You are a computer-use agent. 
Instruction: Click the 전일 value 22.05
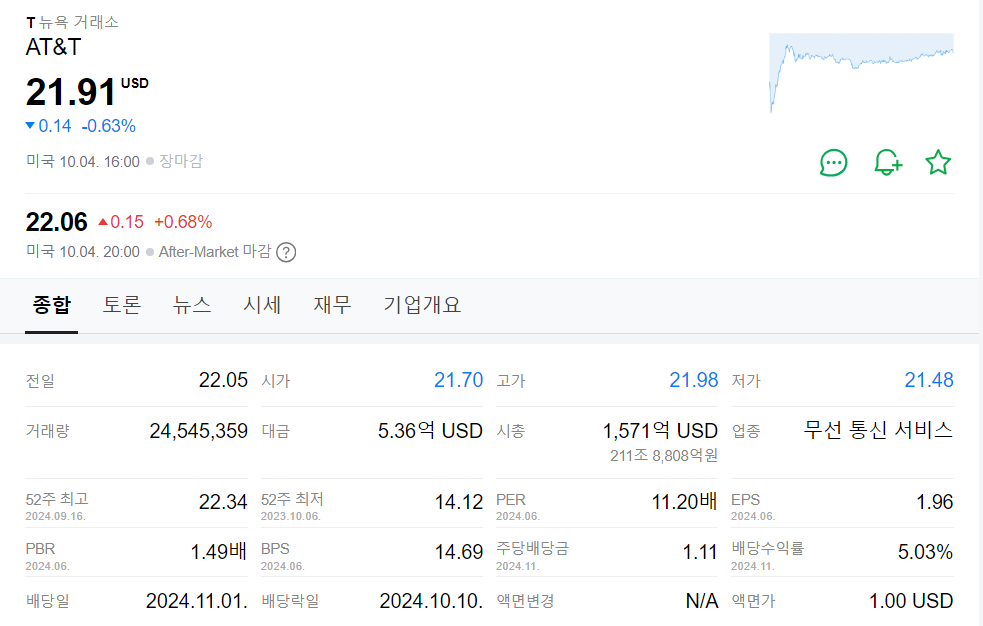pyautogui.click(x=223, y=380)
